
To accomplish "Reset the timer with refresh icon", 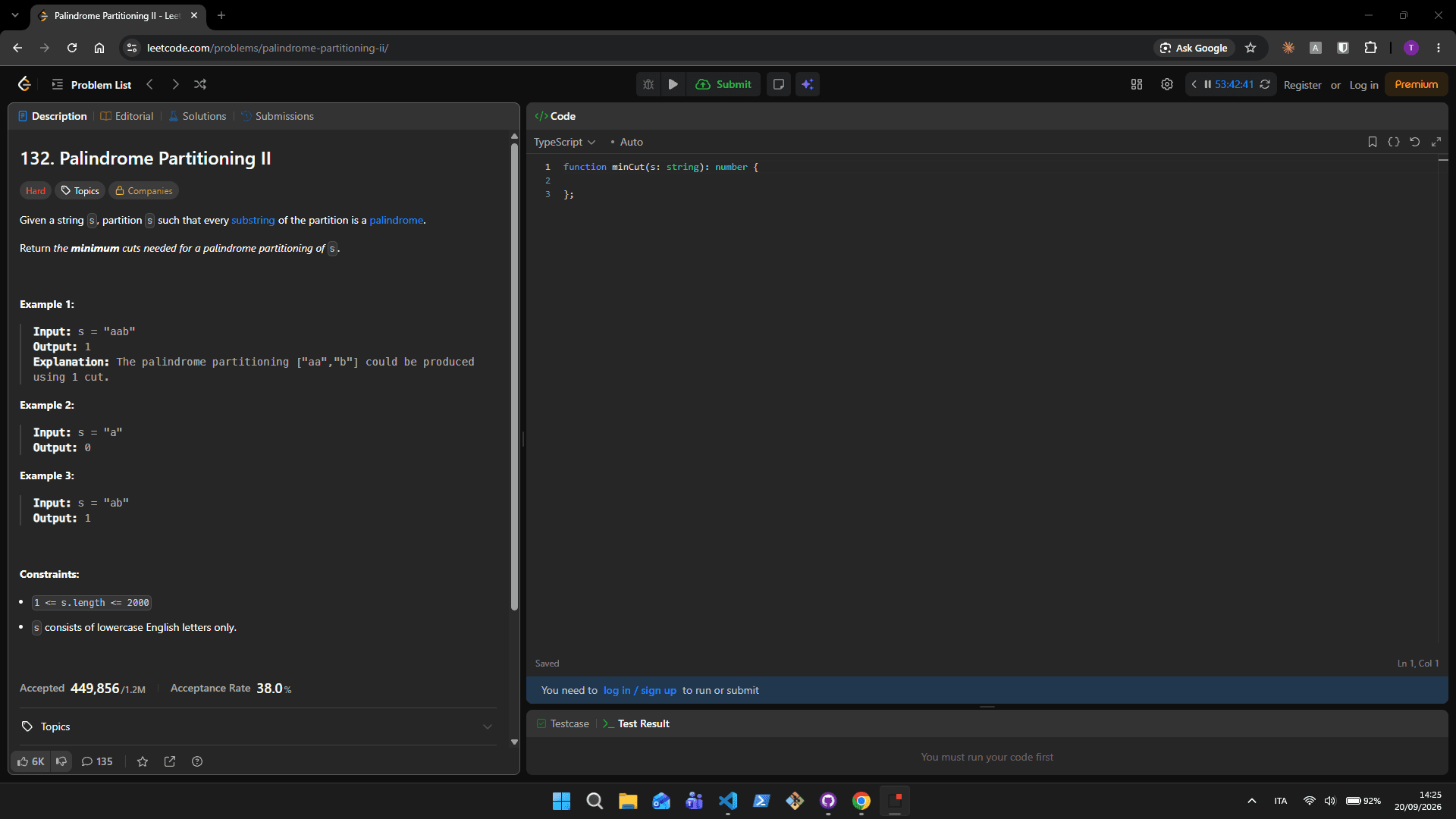I will 1265,84.
